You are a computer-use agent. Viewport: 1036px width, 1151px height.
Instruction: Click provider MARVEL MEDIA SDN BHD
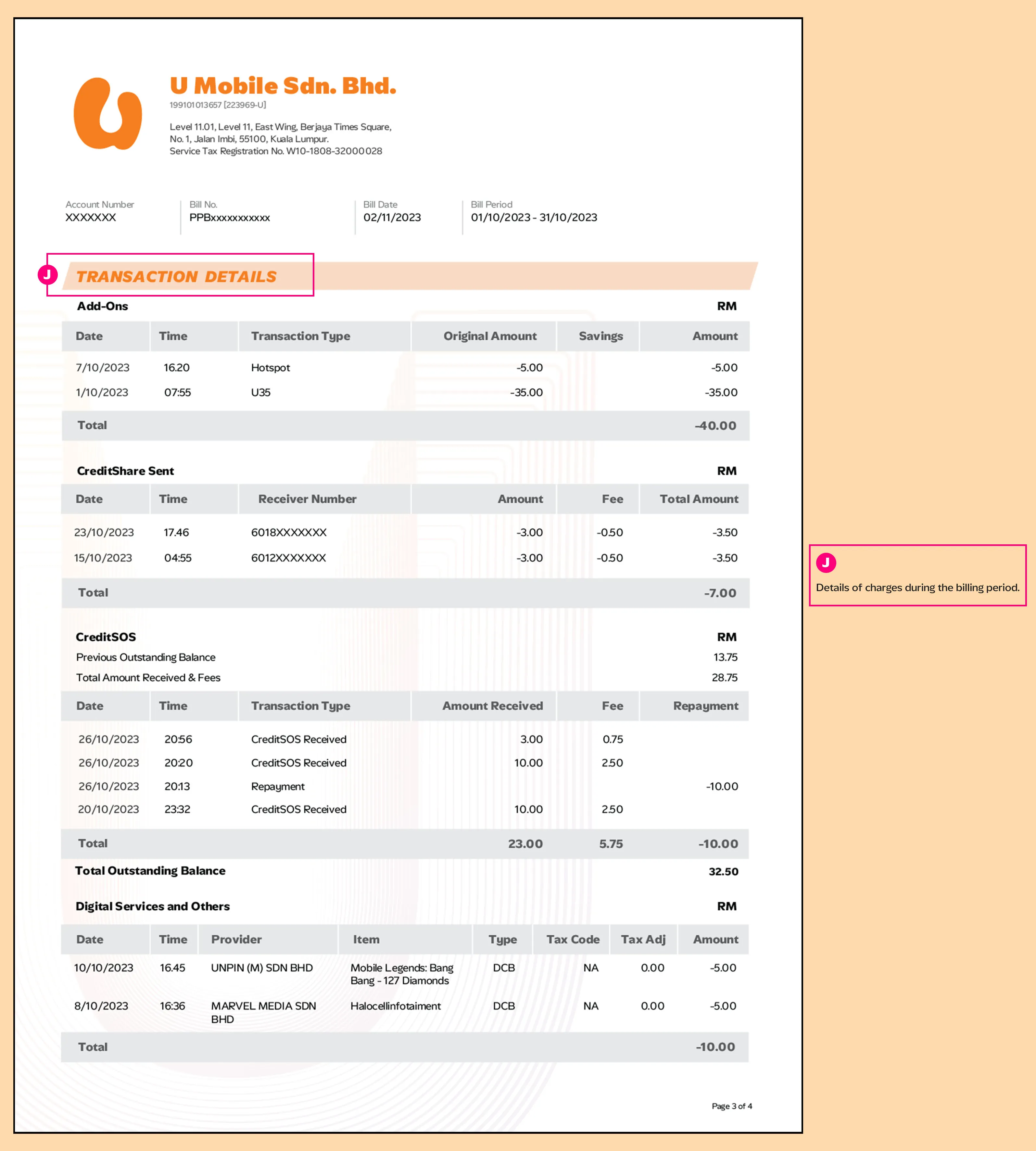[x=264, y=1013]
